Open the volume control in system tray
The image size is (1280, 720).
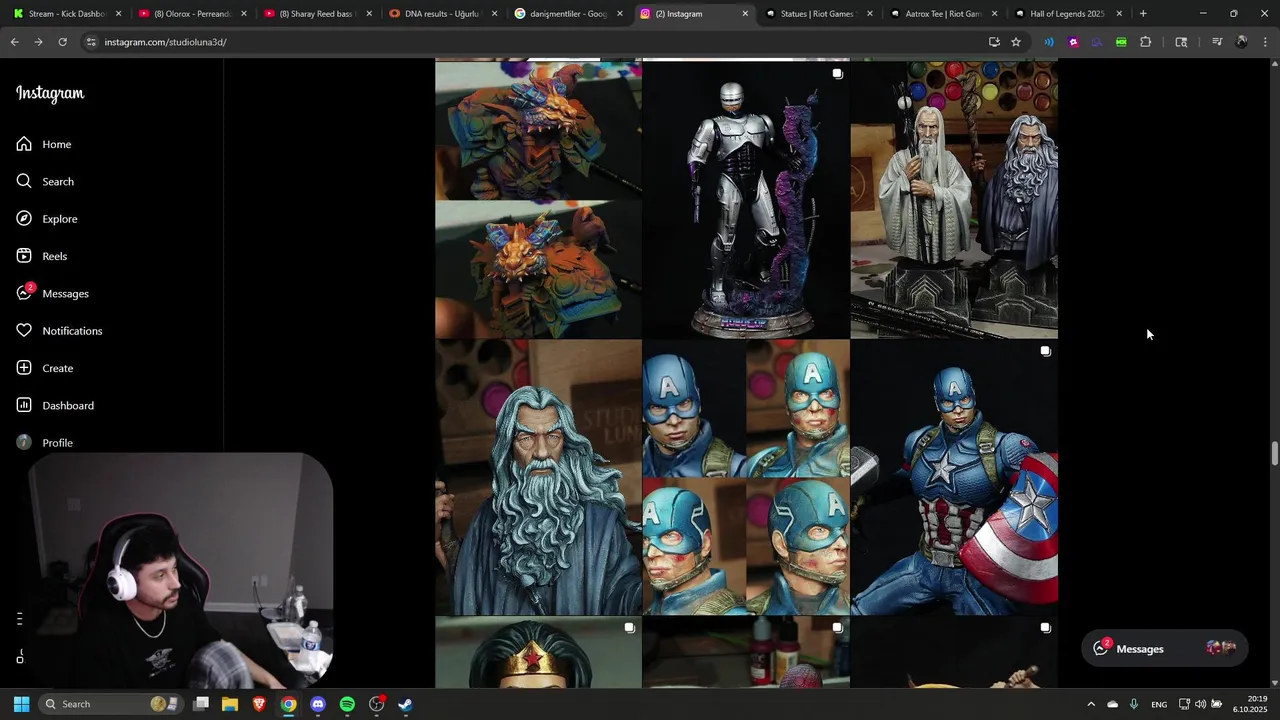(x=1200, y=704)
